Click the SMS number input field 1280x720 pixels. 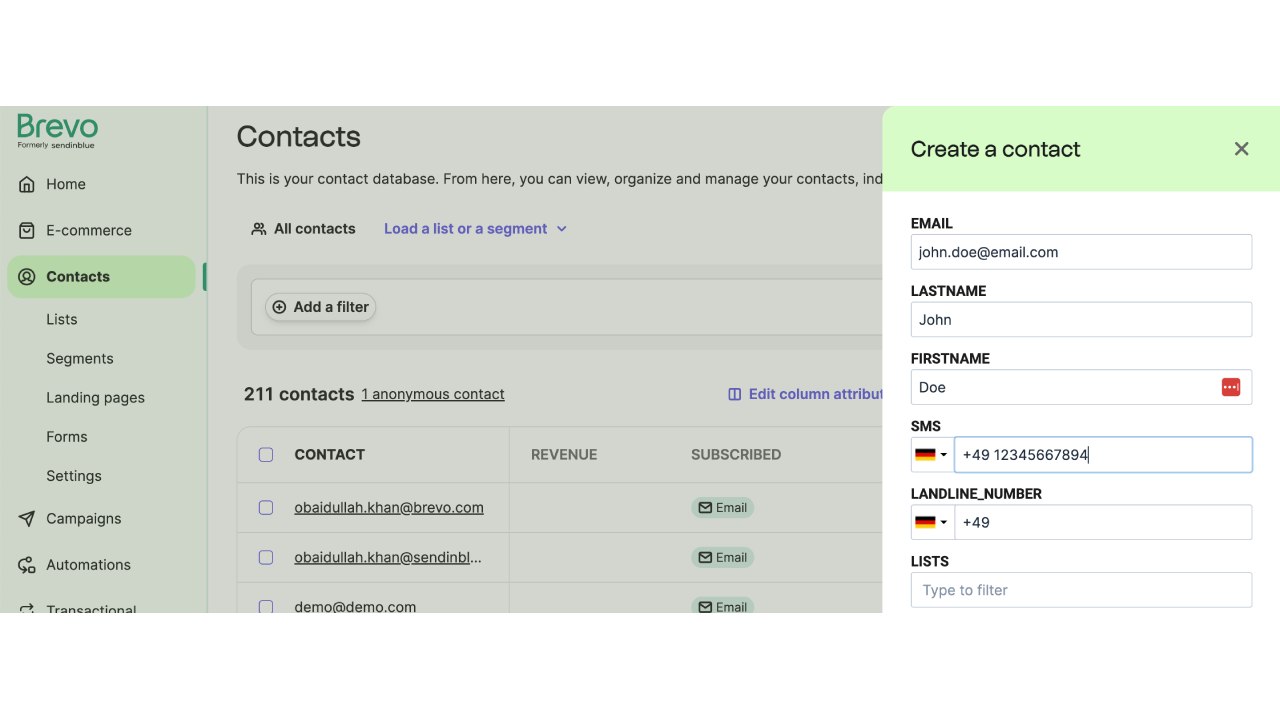coord(1103,455)
